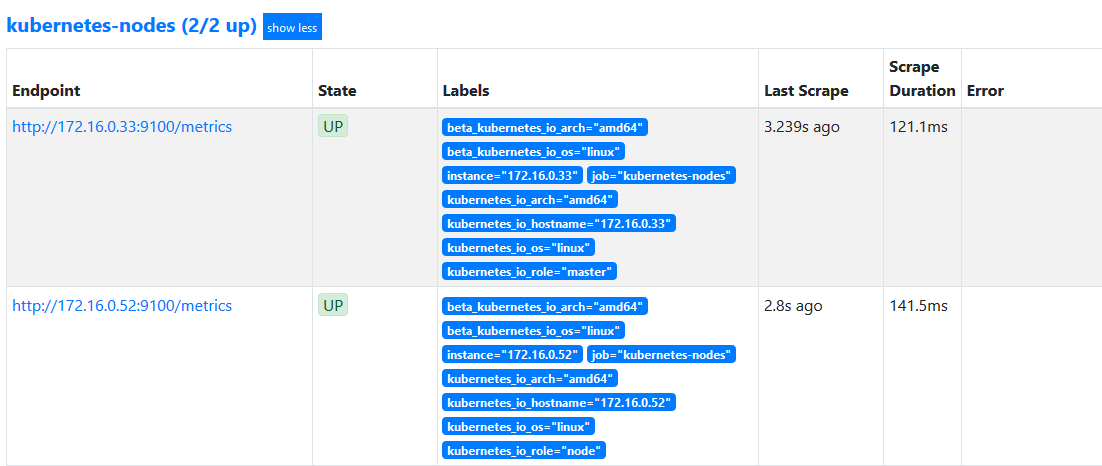Click the 3.239s ago last scrape value
This screenshot has height=466, width=1102.
[x=802, y=127]
